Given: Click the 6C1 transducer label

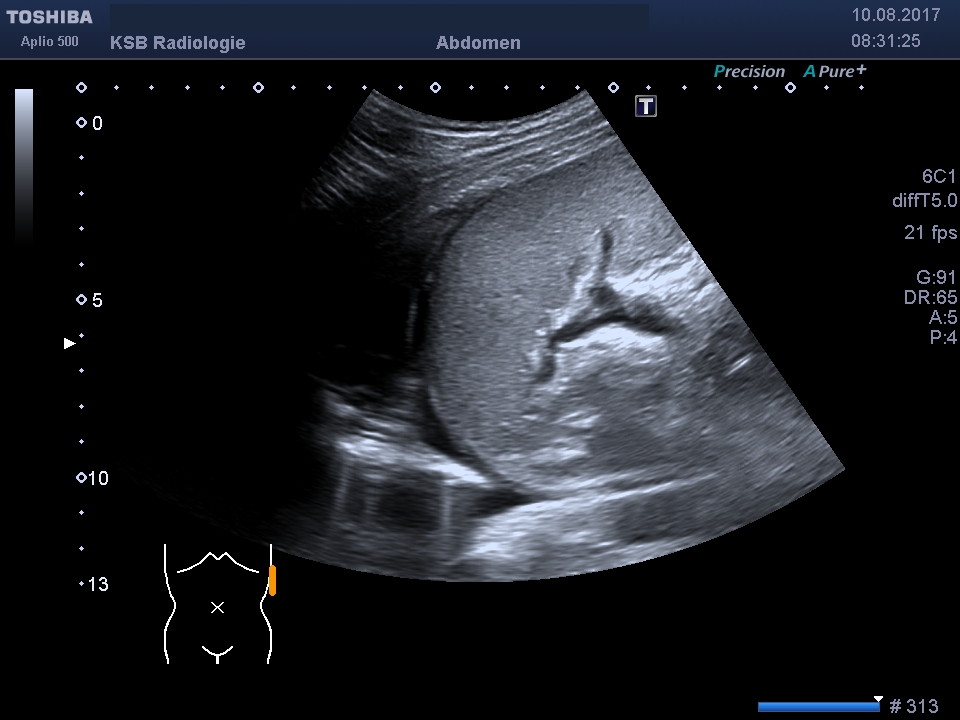Looking at the screenshot, I should click(x=938, y=177).
